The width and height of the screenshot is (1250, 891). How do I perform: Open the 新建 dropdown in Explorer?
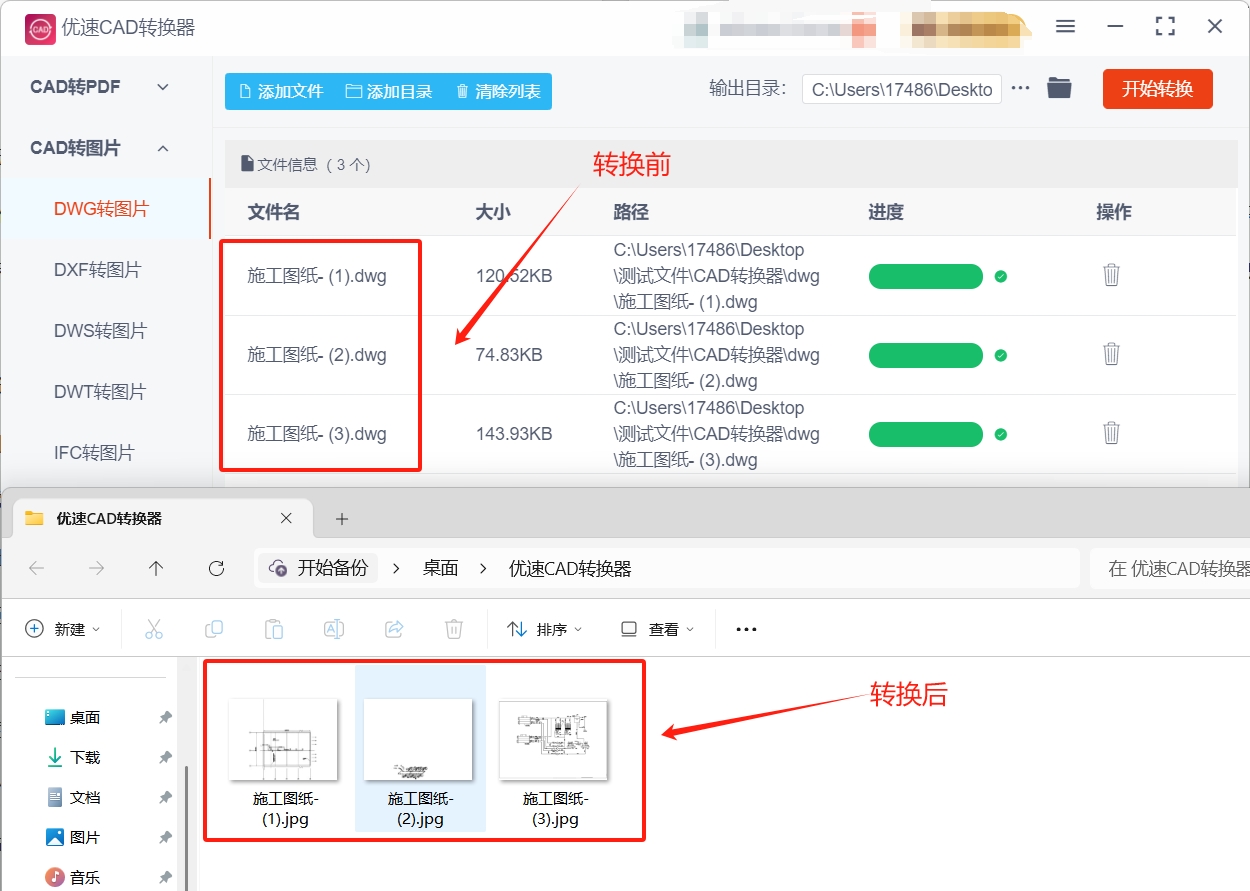(63, 629)
